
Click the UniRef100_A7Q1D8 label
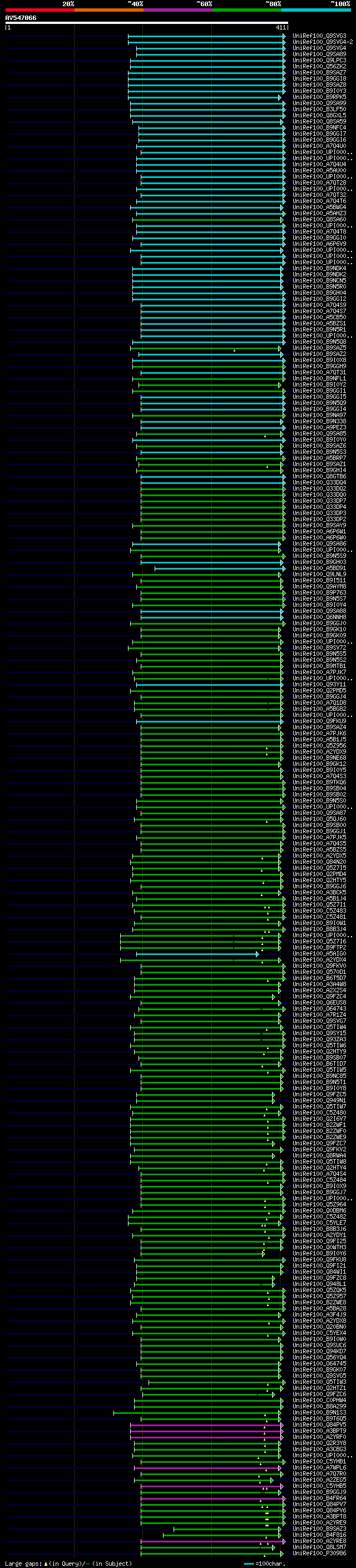click(x=319, y=703)
